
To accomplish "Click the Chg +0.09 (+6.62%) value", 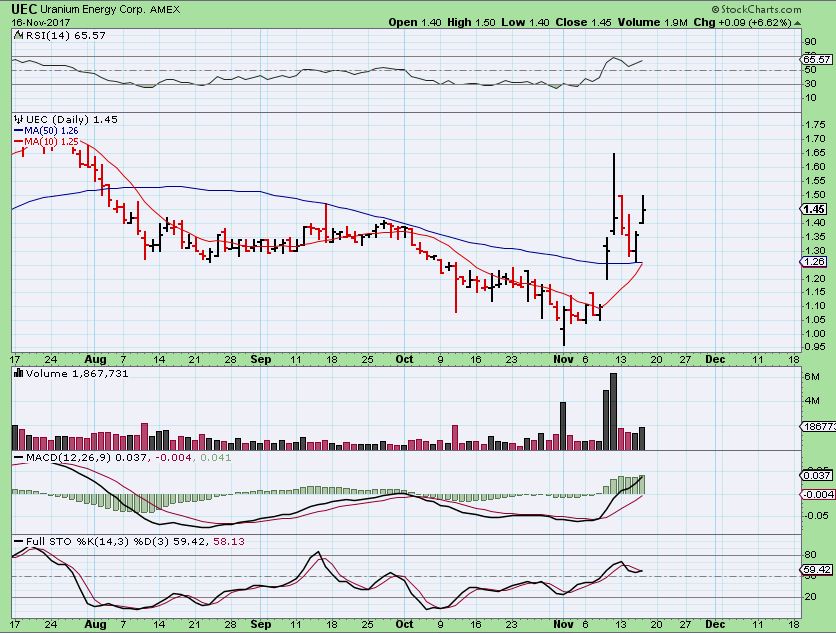I will tap(743, 22).
